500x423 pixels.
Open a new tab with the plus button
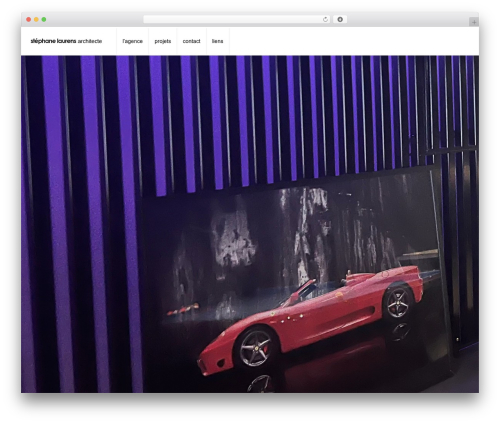[x=474, y=22]
